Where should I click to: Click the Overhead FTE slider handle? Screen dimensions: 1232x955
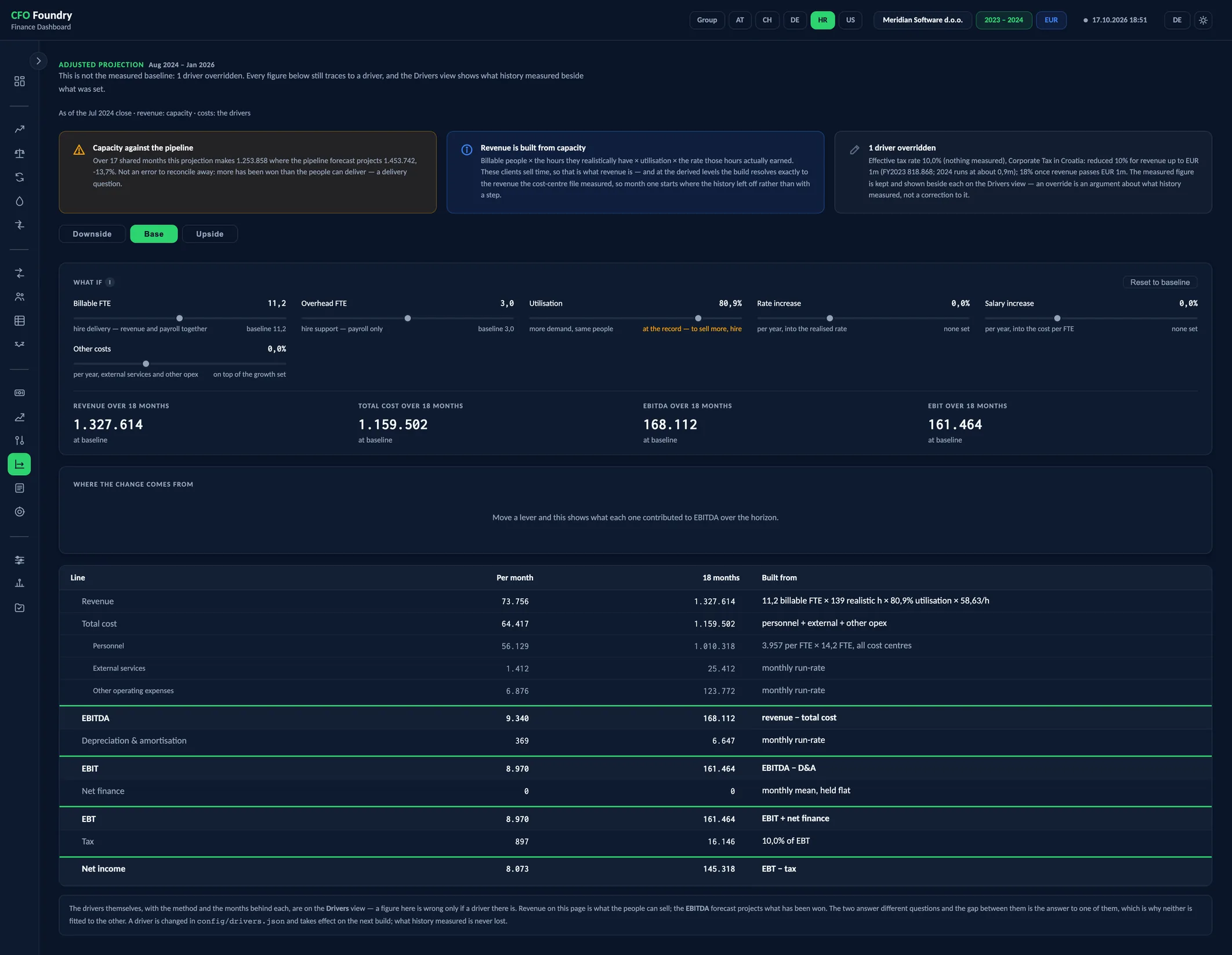(408, 319)
